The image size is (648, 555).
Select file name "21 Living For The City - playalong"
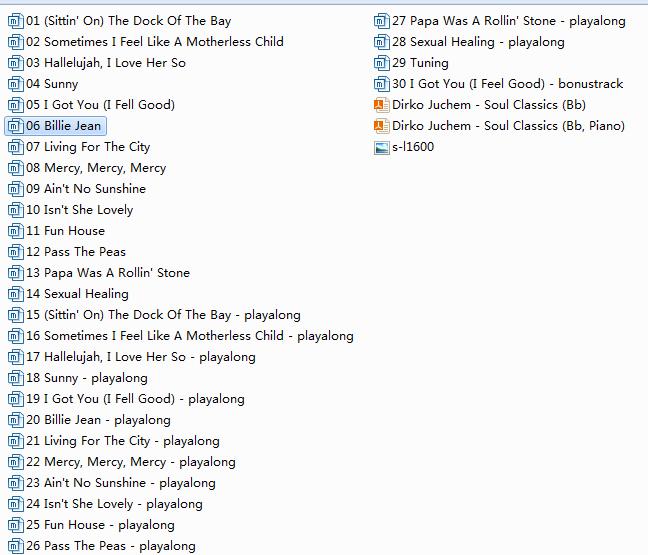(x=123, y=441)
